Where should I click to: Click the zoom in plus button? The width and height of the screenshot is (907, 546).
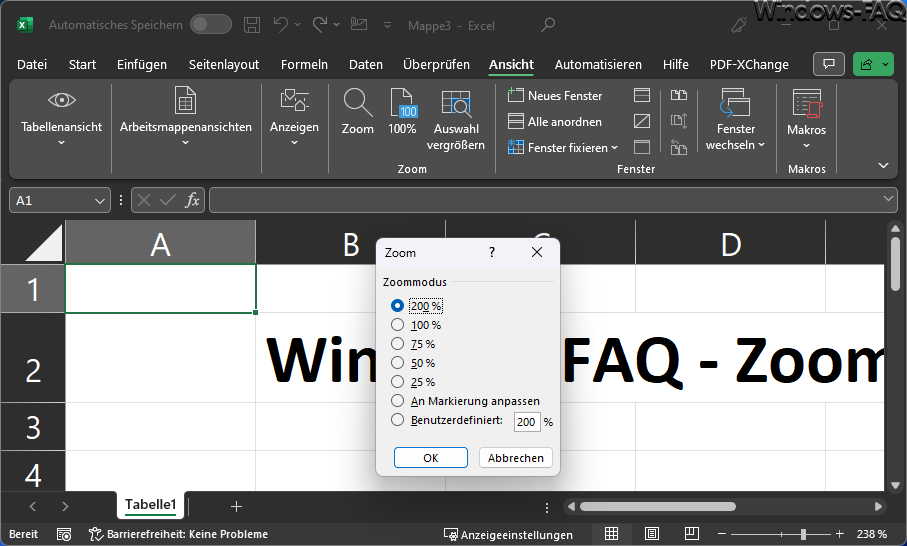pos(839,534)
